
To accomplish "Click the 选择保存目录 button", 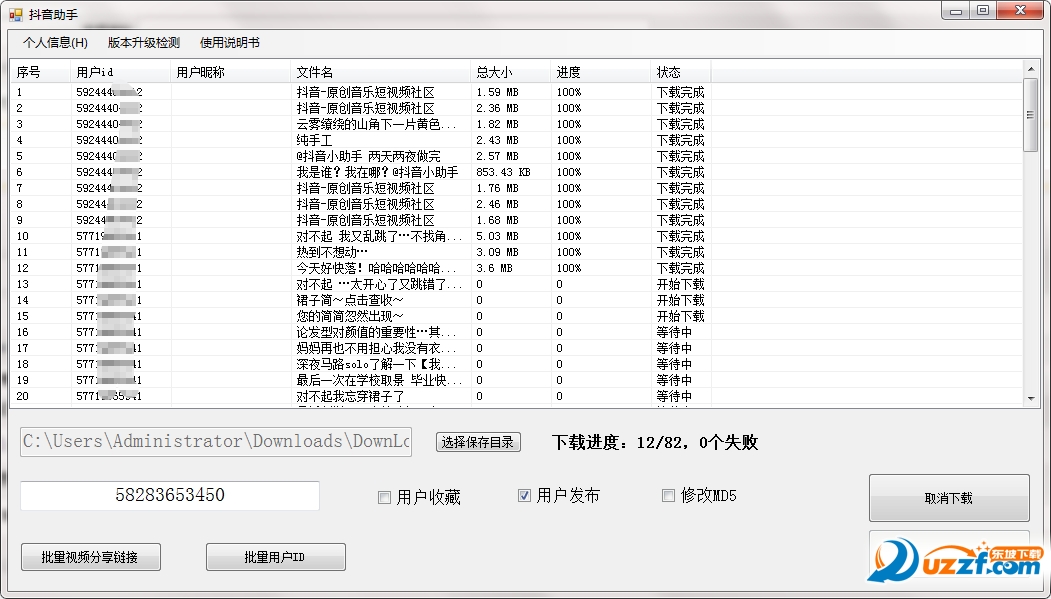I will point(479,442).
